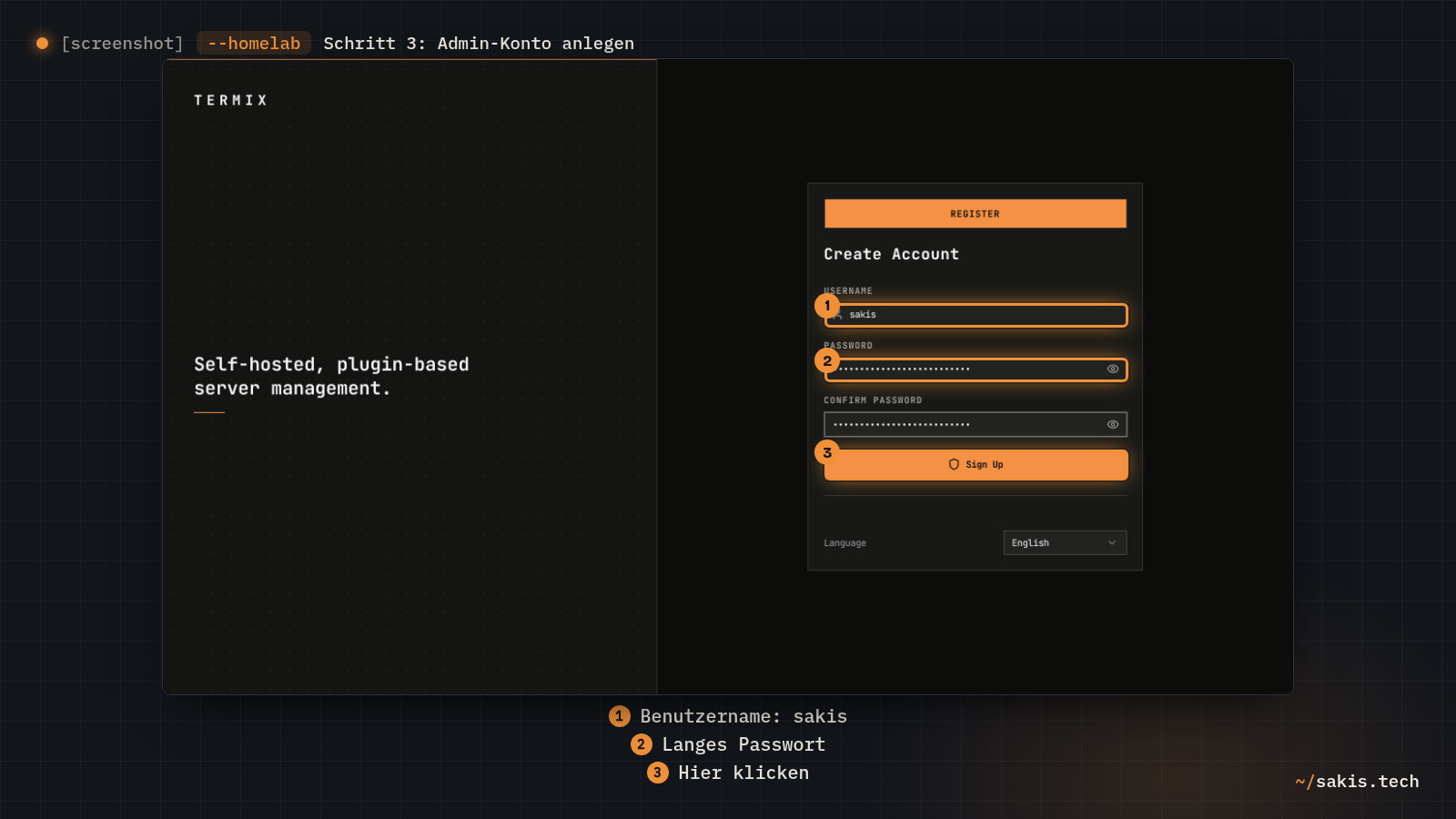Focus the Password input field

point(976,369)
